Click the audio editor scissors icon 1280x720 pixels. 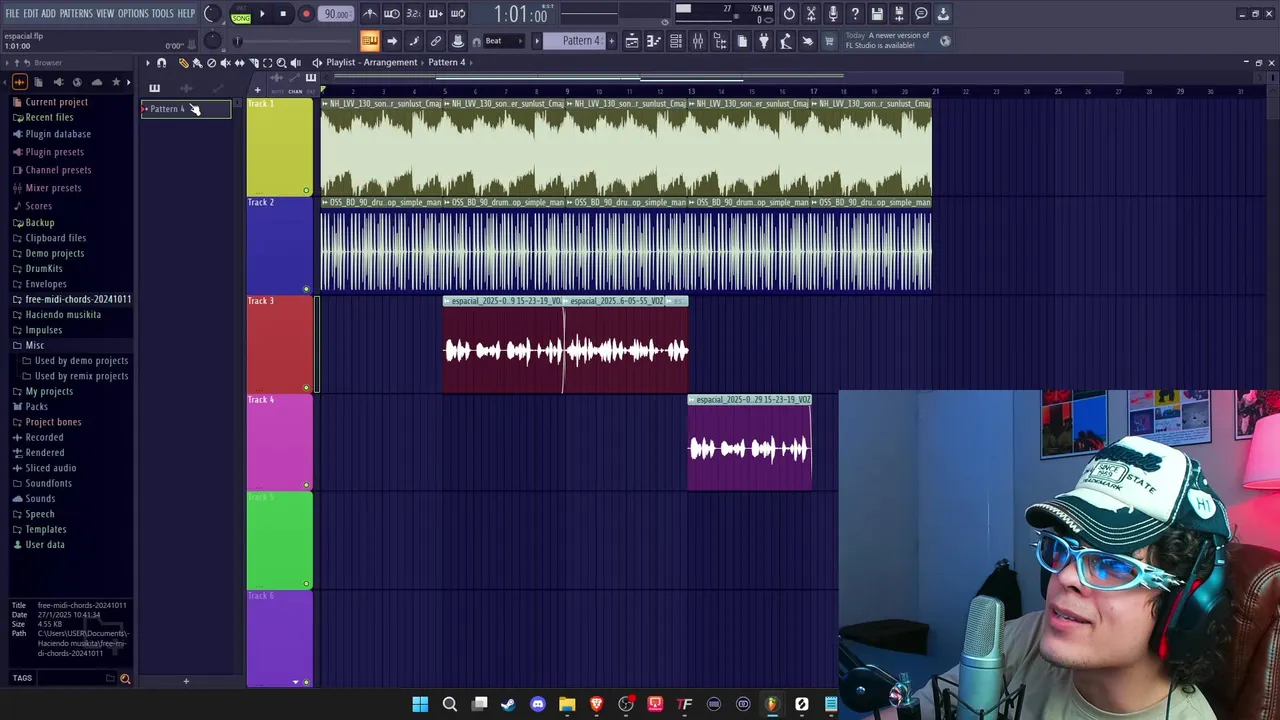(x=811, y=14)
